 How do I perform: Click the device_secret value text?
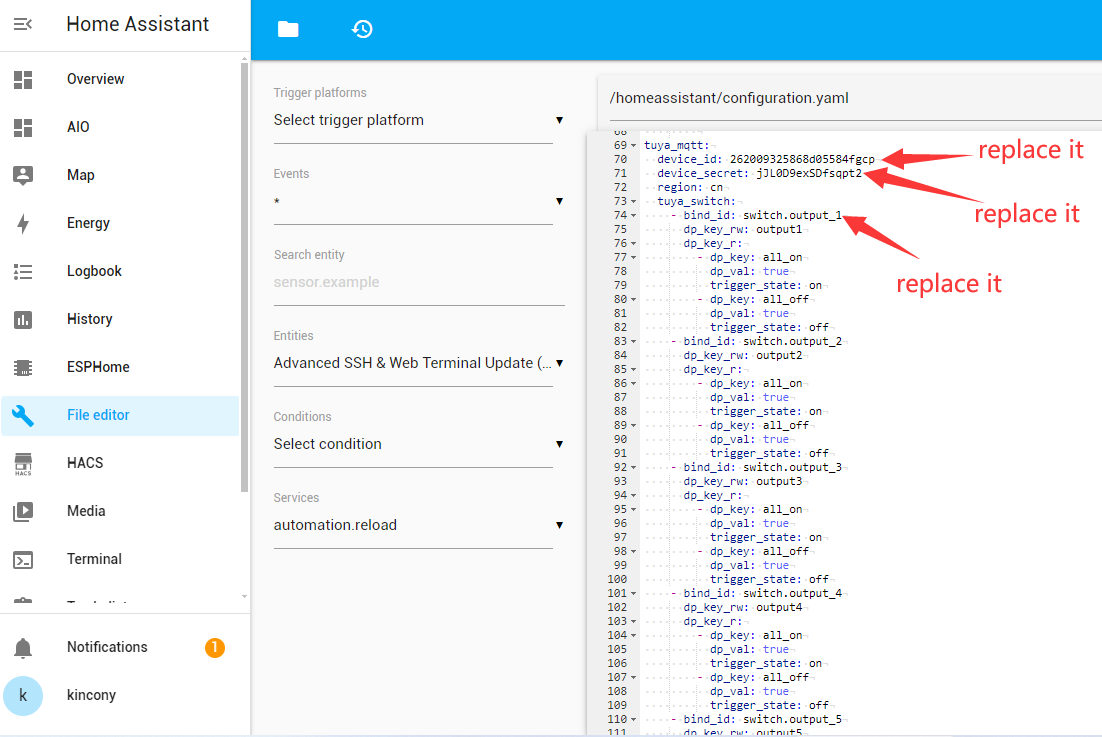809,174
